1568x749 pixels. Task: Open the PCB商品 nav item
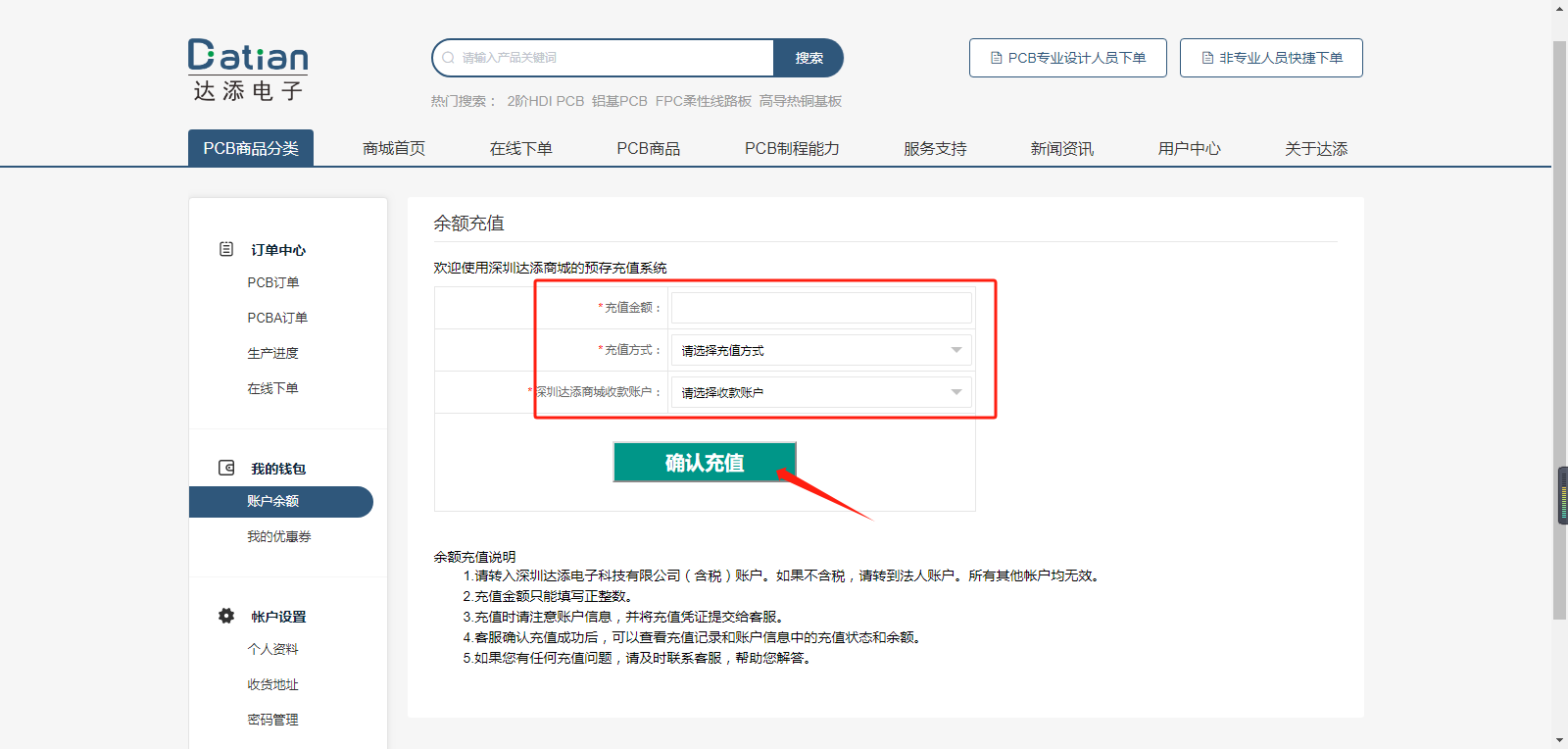coord(649,148)
